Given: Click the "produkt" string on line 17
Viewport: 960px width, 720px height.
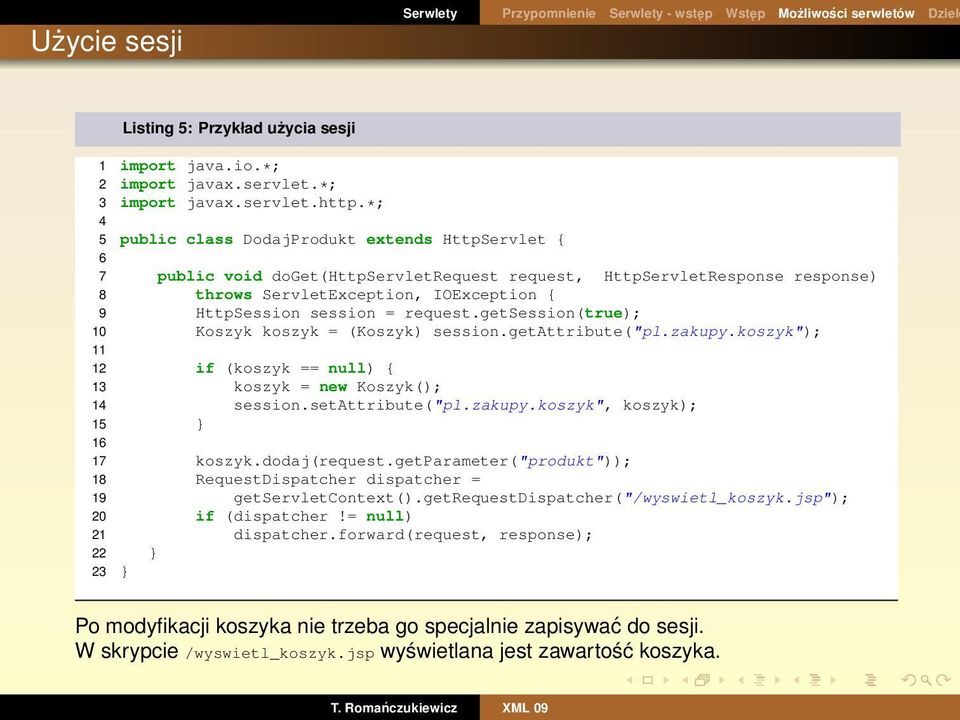Looking at the screenshot, I should point(561,460).
